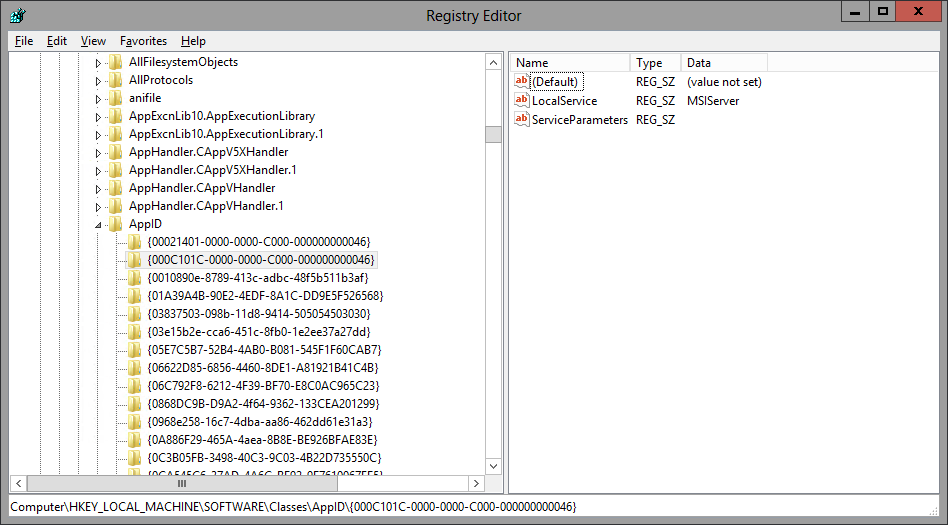This screenshot has height=525, width=948.
Task: Click the vertical scrollbar thumb
Action: pos(493,134)
